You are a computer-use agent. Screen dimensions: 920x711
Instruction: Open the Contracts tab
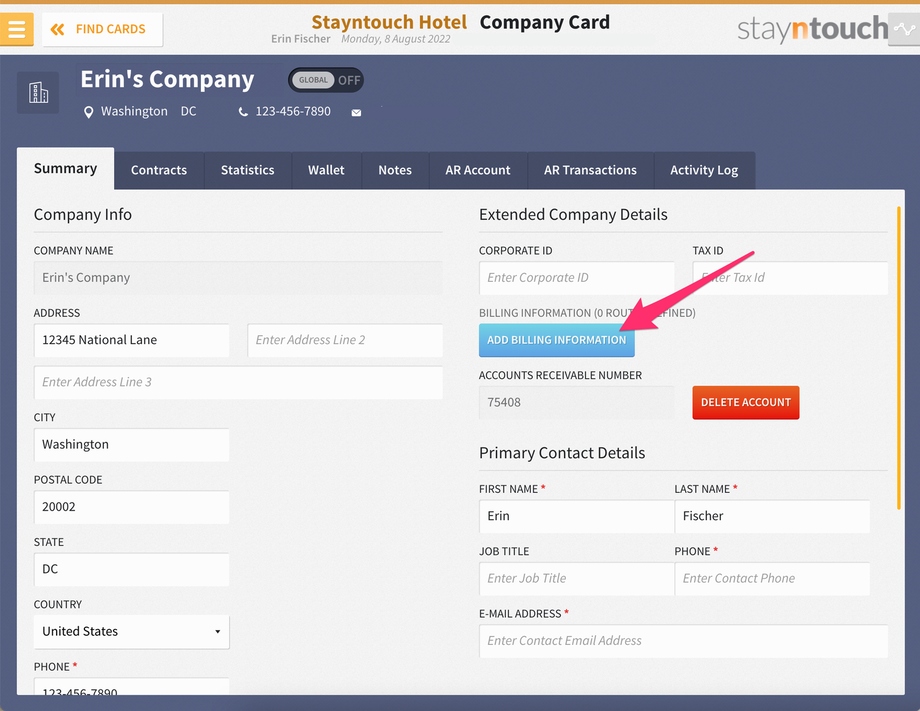pyautogui.click(x=159, y=170)
